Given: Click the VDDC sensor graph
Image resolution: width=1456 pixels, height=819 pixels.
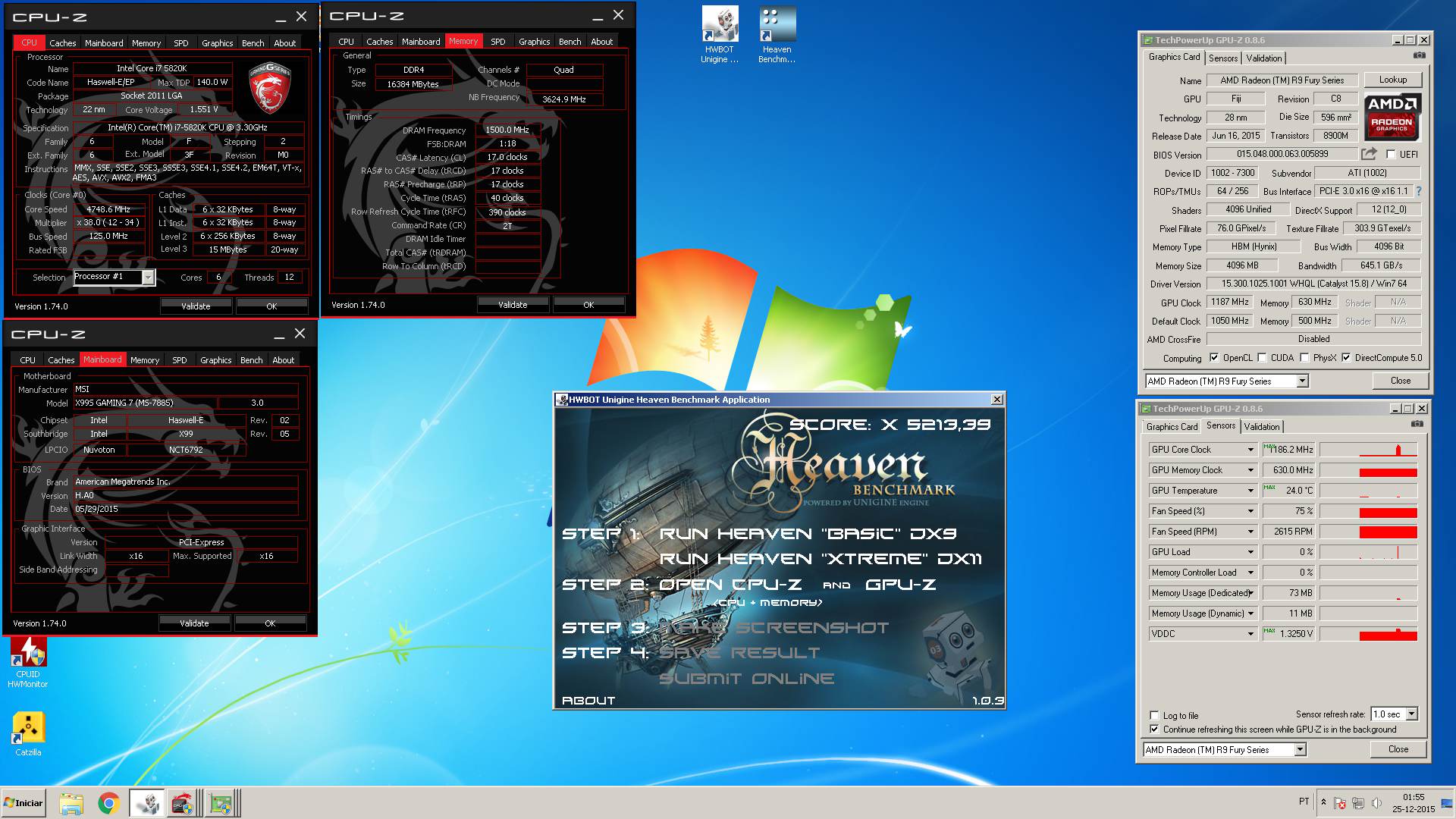Looking at the screenshot, I should pyautogui.click(x=1369, y=634).
